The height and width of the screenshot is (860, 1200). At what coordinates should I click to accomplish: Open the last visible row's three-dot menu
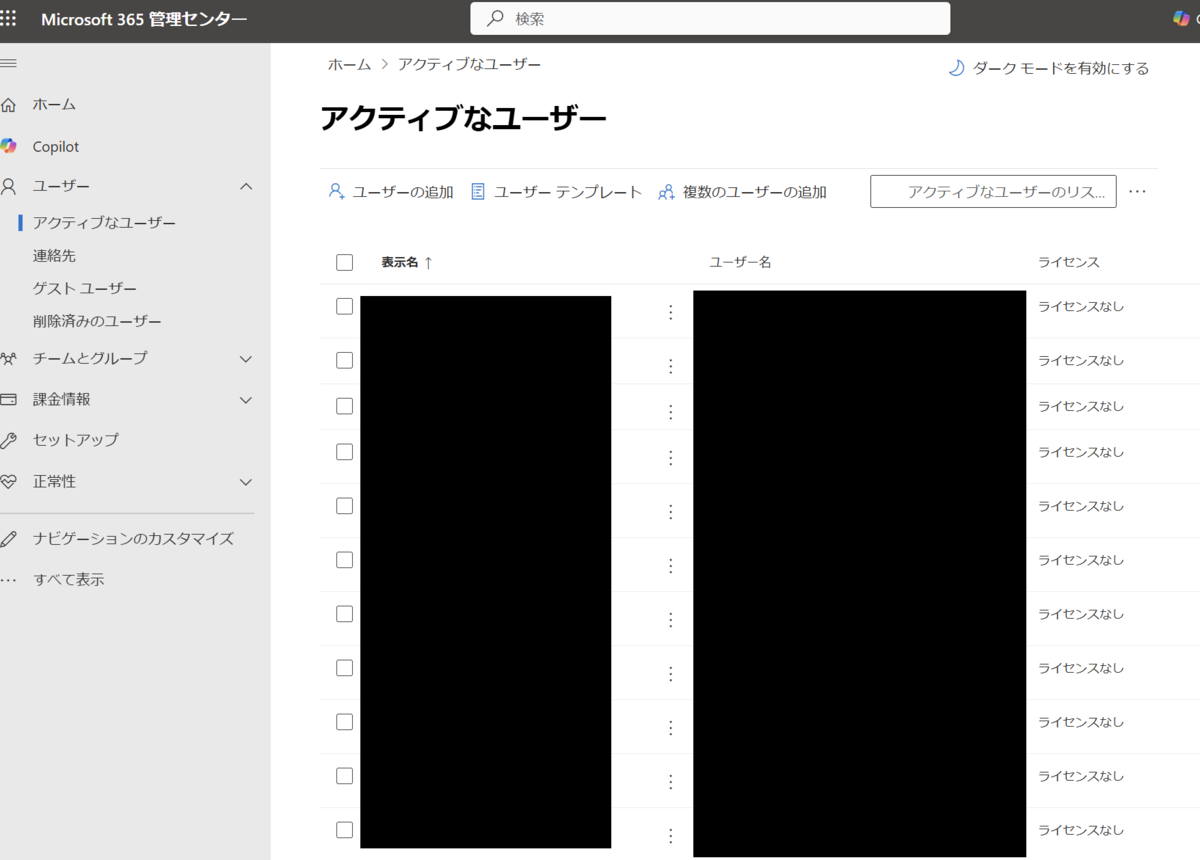tap(671, 836)
